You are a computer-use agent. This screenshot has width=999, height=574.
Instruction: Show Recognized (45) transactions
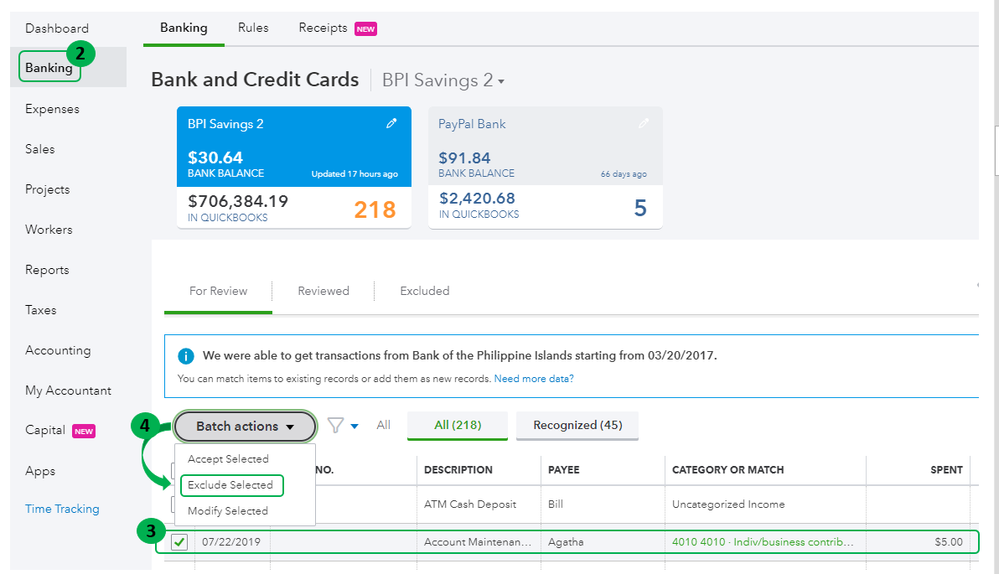pos(577,426)
